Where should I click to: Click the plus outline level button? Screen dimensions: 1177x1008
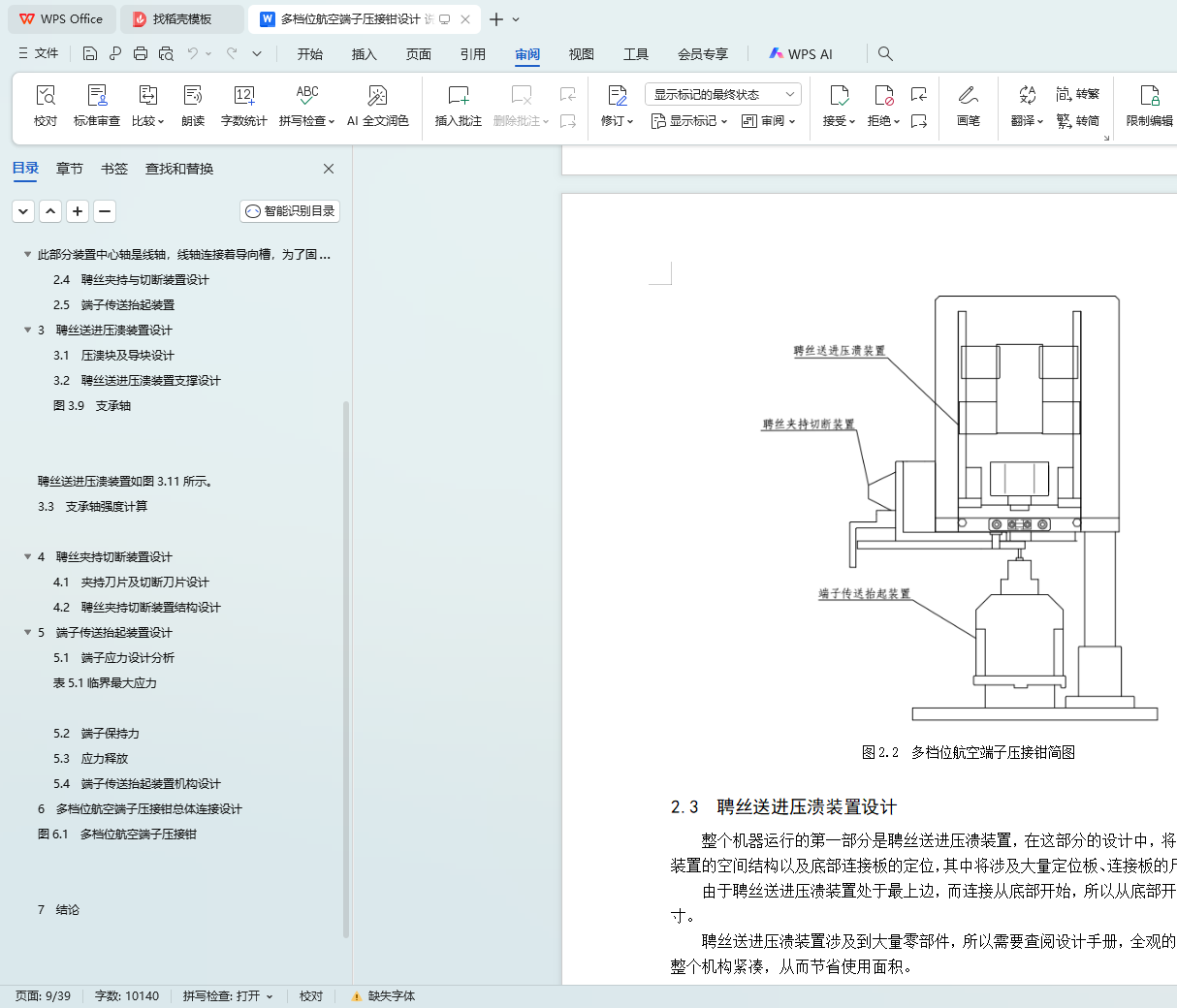(78, 210)
